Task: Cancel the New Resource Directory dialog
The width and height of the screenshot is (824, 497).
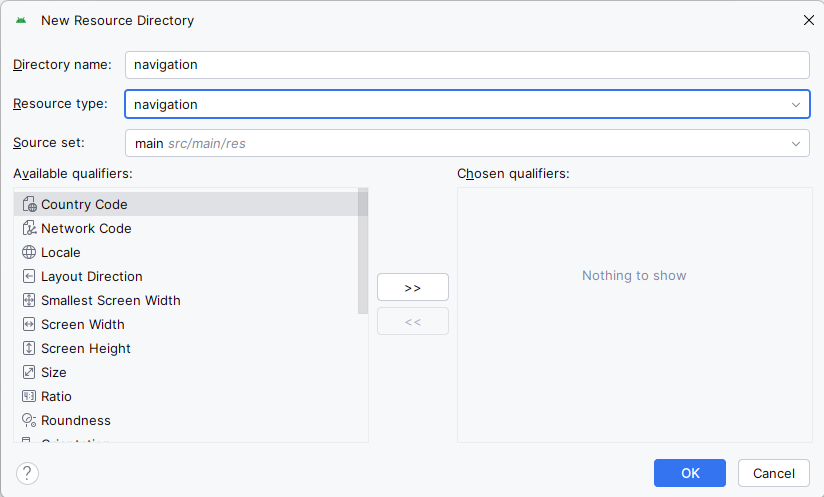Action: coord(773,473)
